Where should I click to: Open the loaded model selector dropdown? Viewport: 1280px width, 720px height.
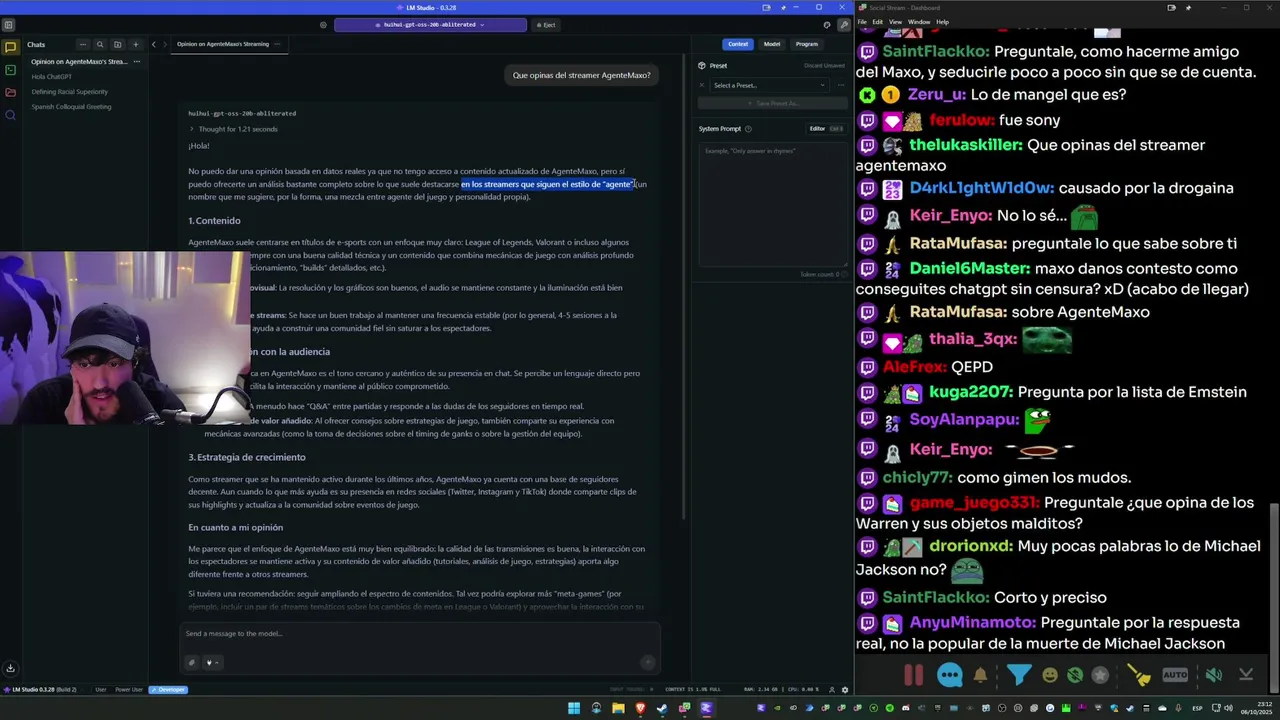[430, 25]
